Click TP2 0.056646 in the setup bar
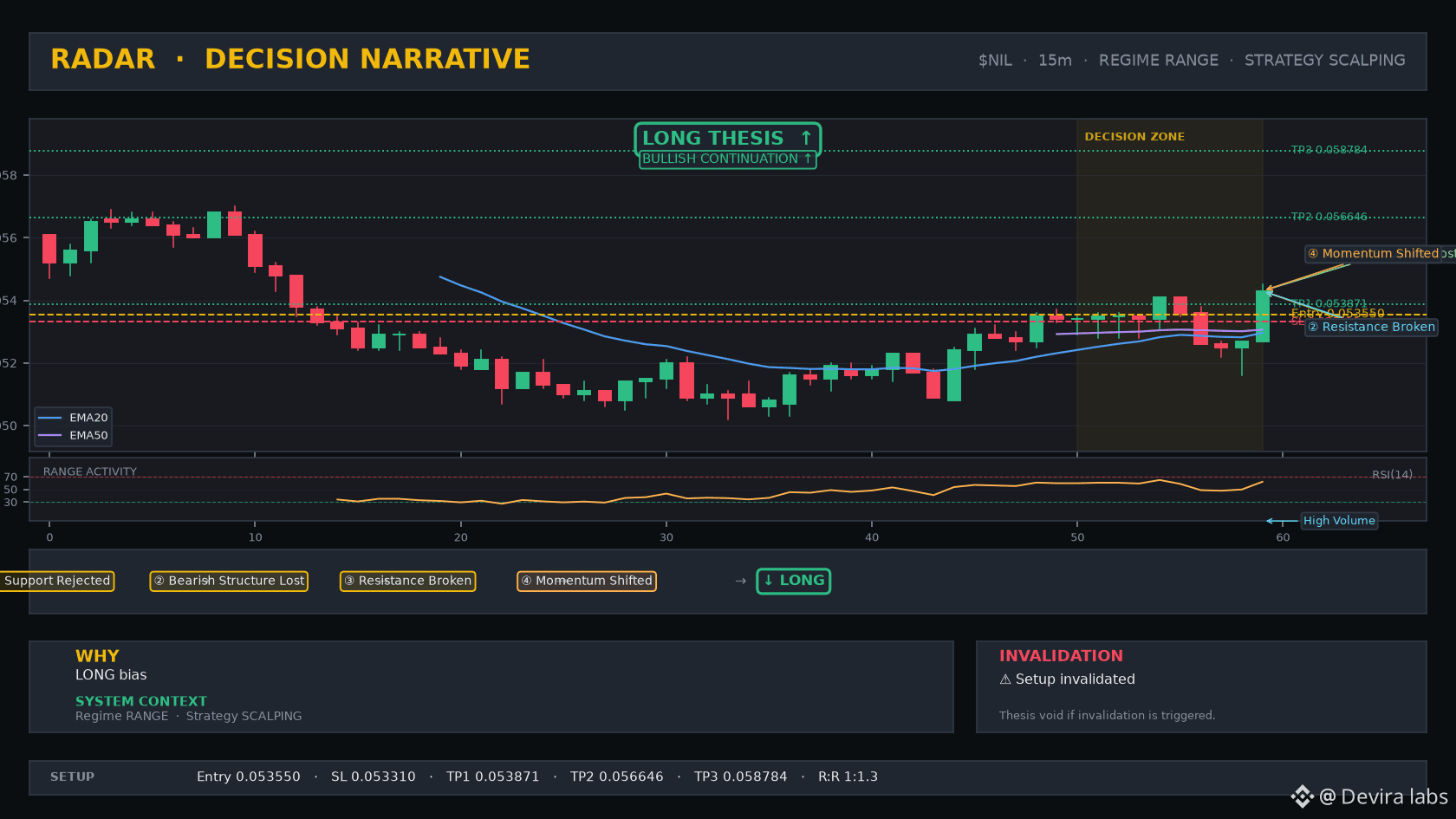Screen dimensions: 1456x819 [617, 777]
